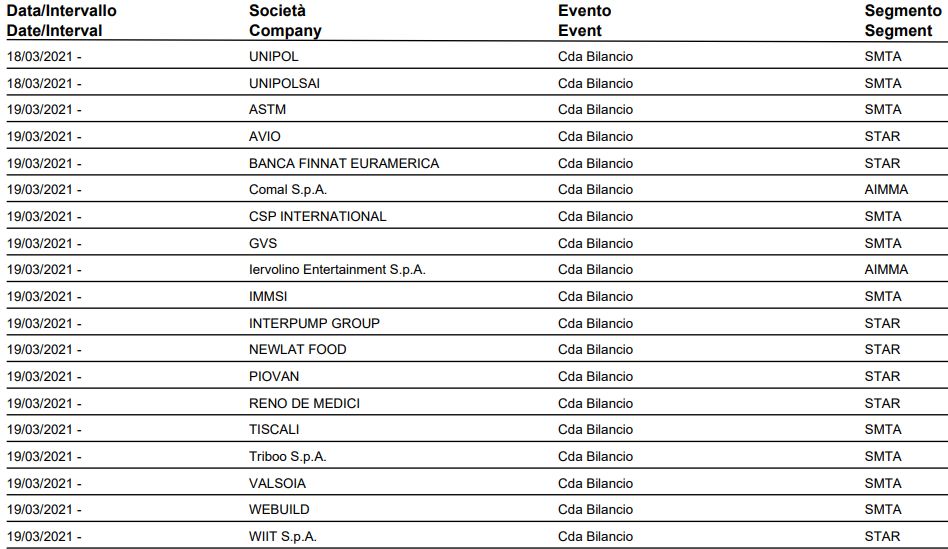This screenshot has width=948, height=549.
Task: Click the Comal S.p.A. entry
Action: point(287,190)
